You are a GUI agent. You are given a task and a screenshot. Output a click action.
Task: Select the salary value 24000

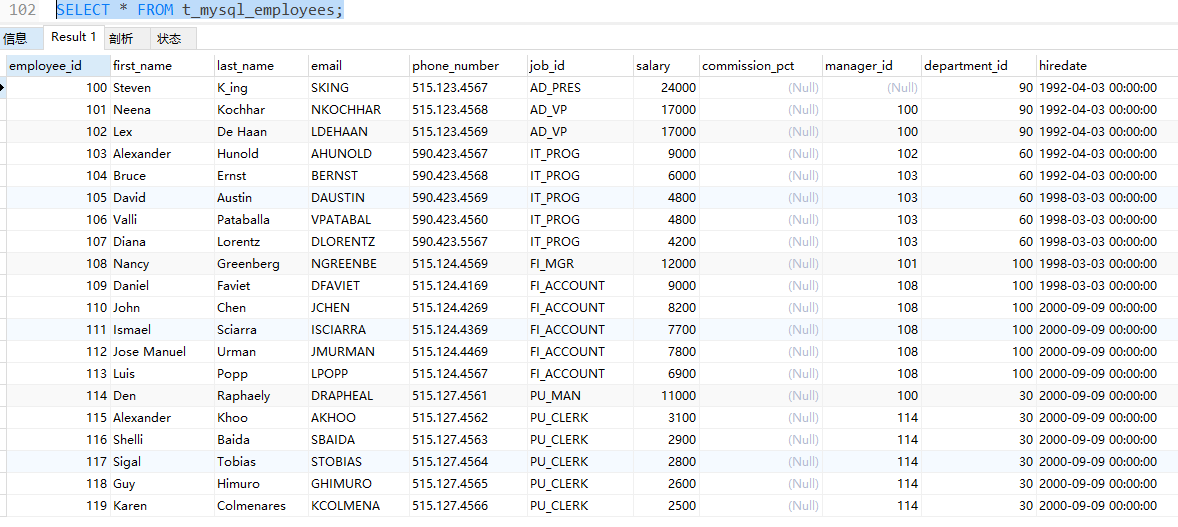pos(666,87)
